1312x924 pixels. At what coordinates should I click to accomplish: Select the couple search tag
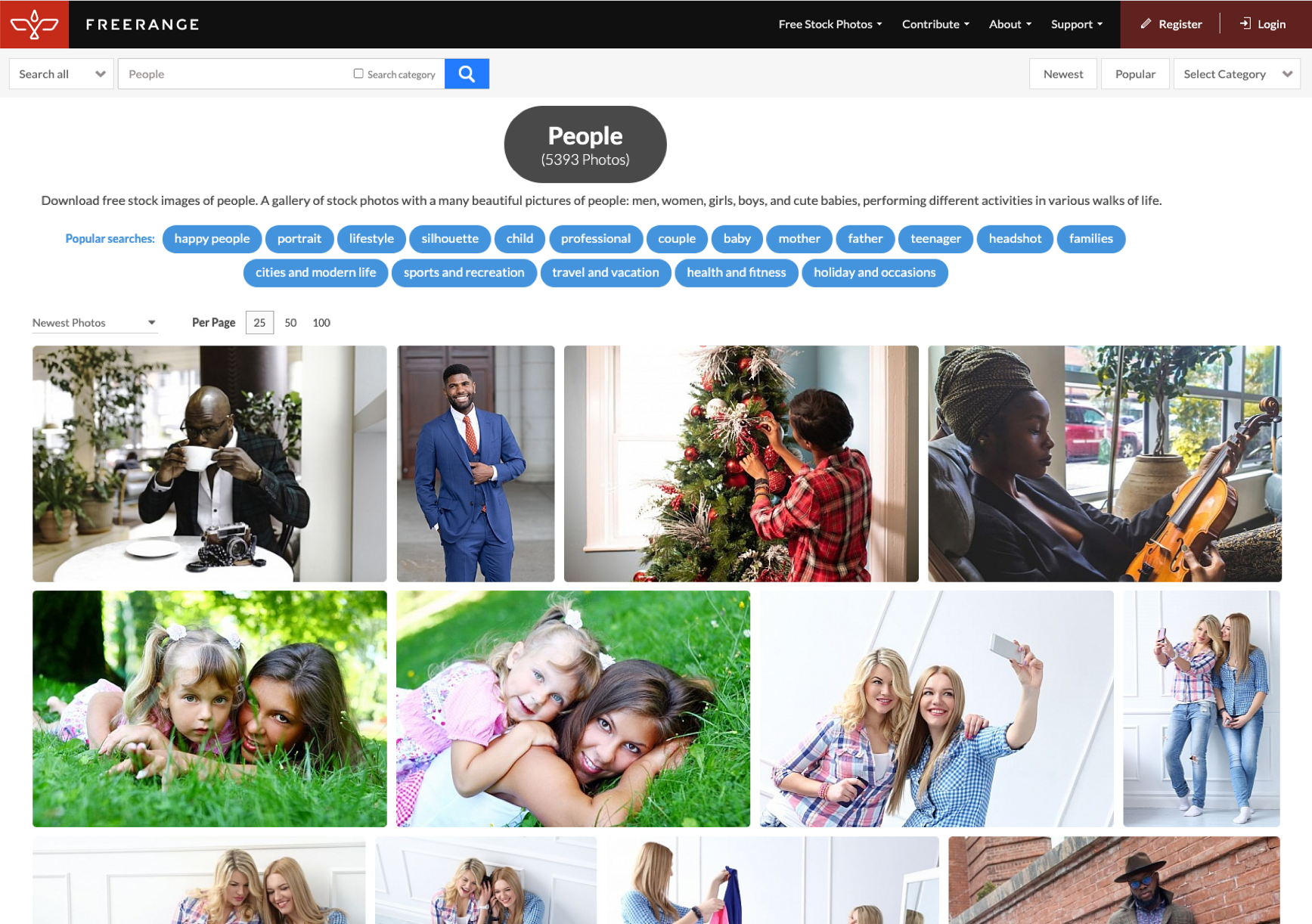[677, 238]
